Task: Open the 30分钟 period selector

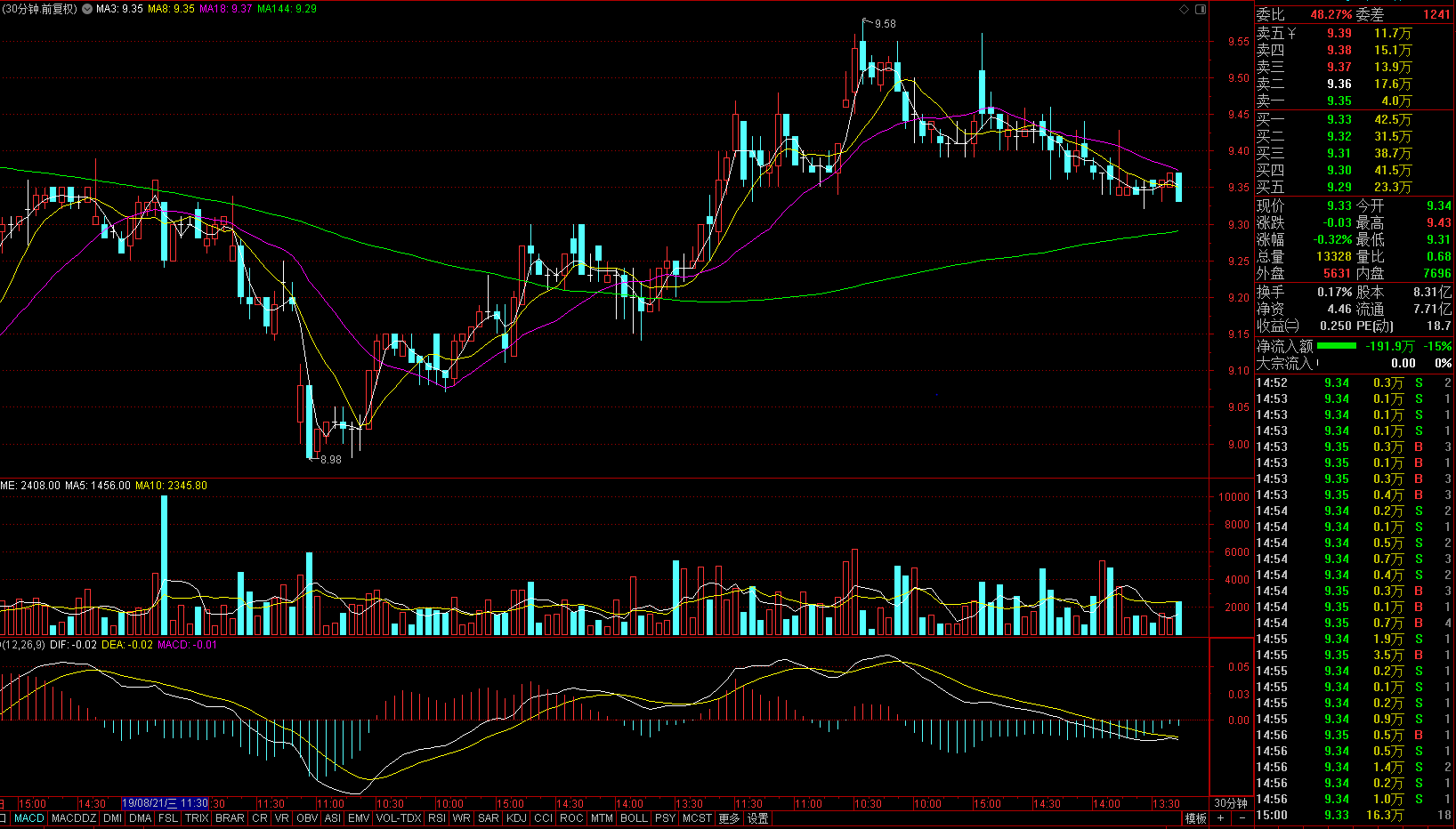Action: pyautogui.click(x=1231, y=803)
